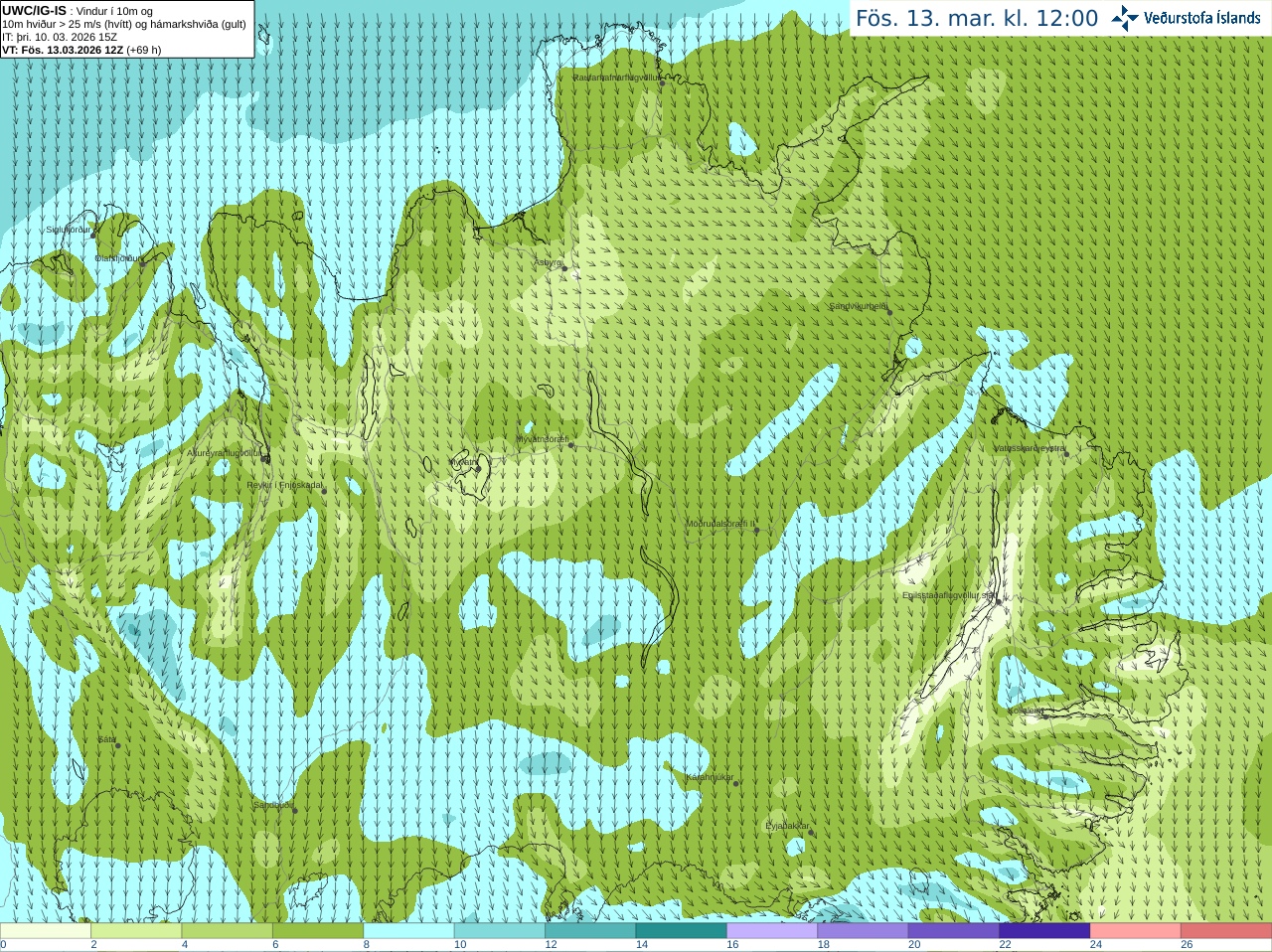The image size is (1272, 952).
Task: Click the Sandvíkurheiði station label
Action: [x=859, y=307]
